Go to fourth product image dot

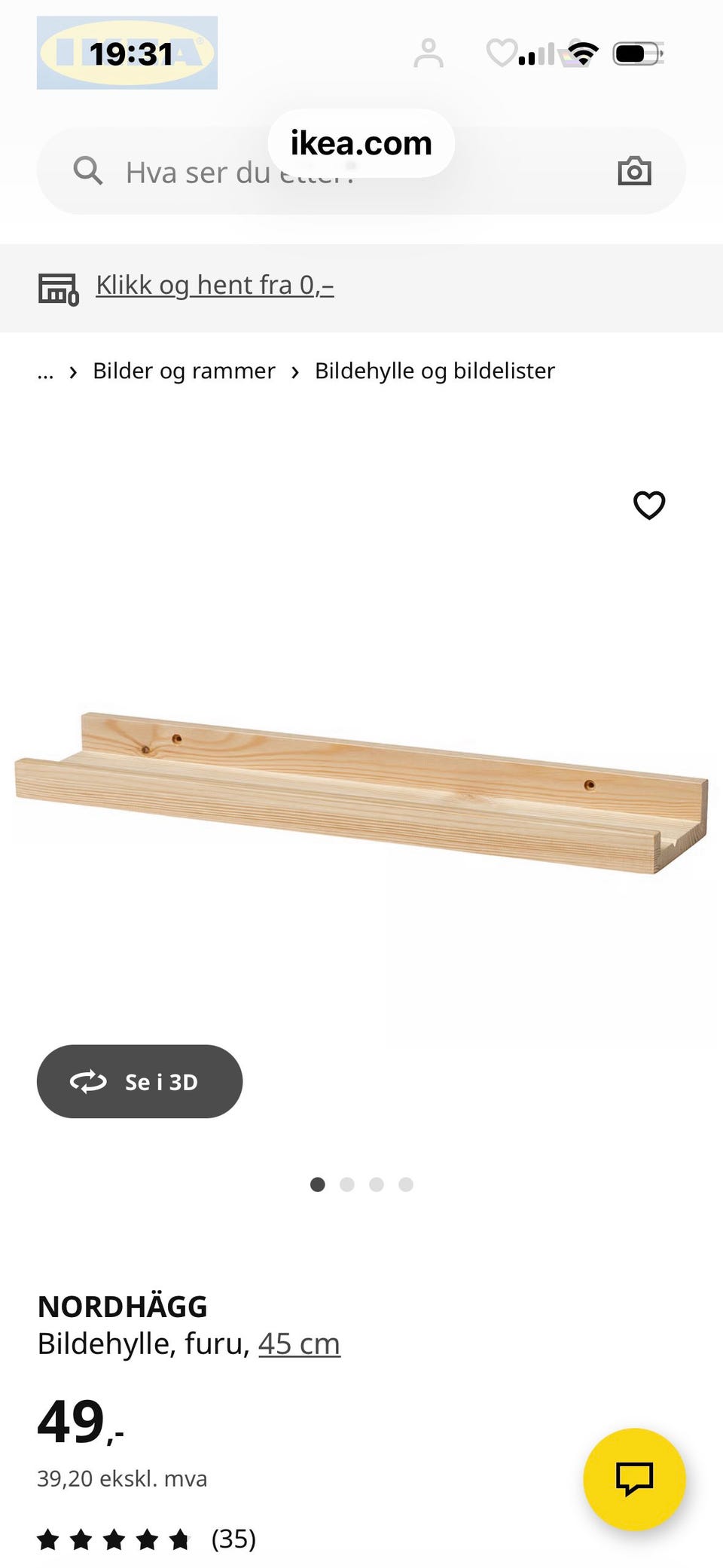point(406,1184)
